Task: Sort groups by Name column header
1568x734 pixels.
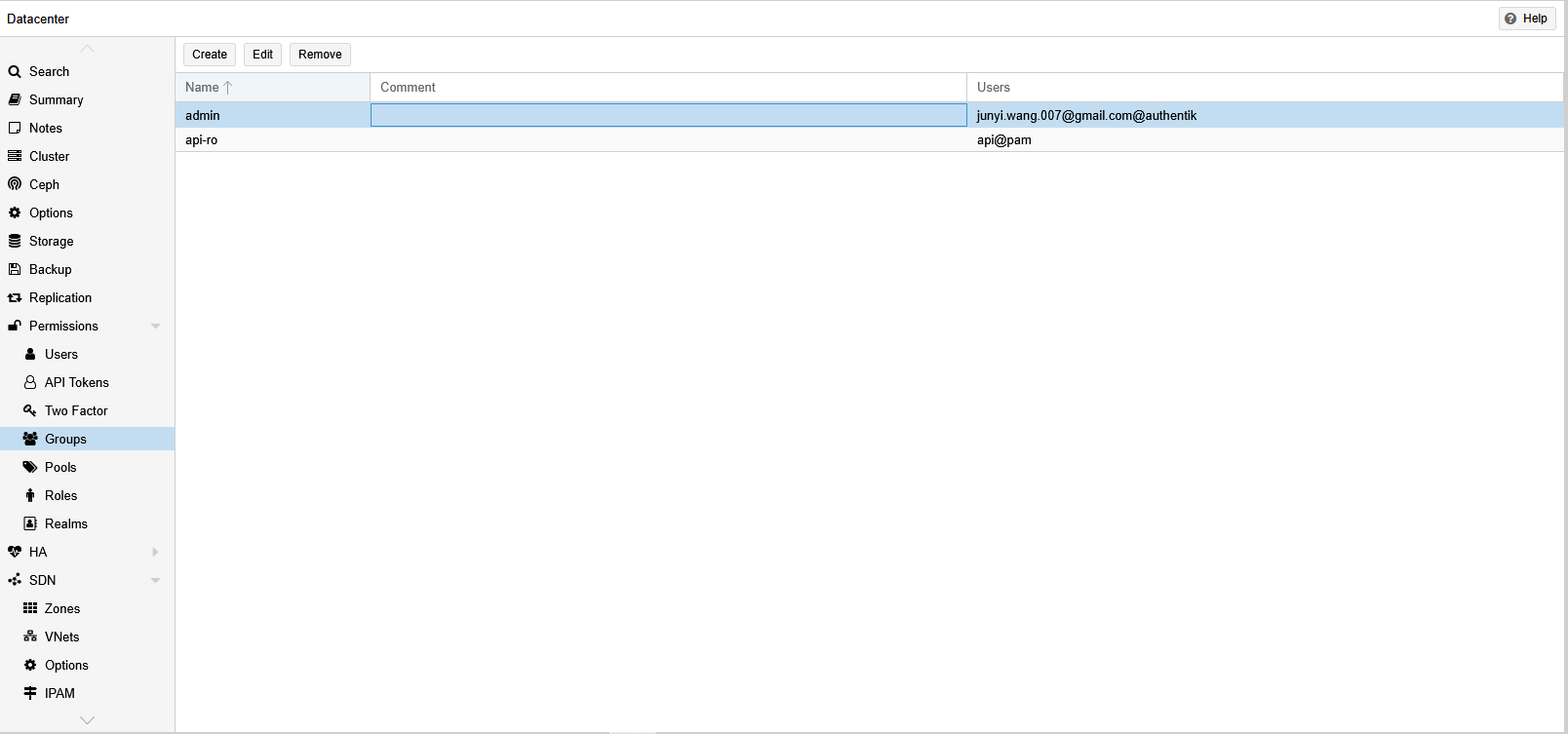Action: coord(203,88)
